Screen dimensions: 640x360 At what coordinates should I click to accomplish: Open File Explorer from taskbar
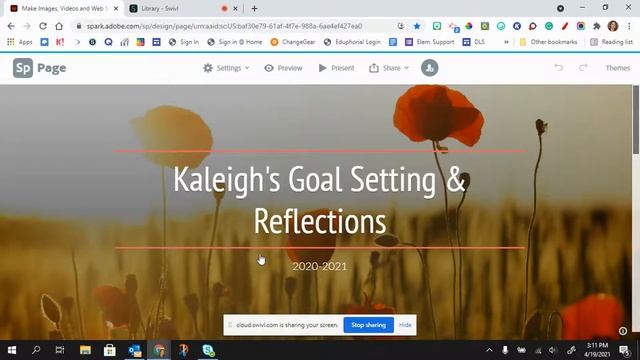click(85, 350)
